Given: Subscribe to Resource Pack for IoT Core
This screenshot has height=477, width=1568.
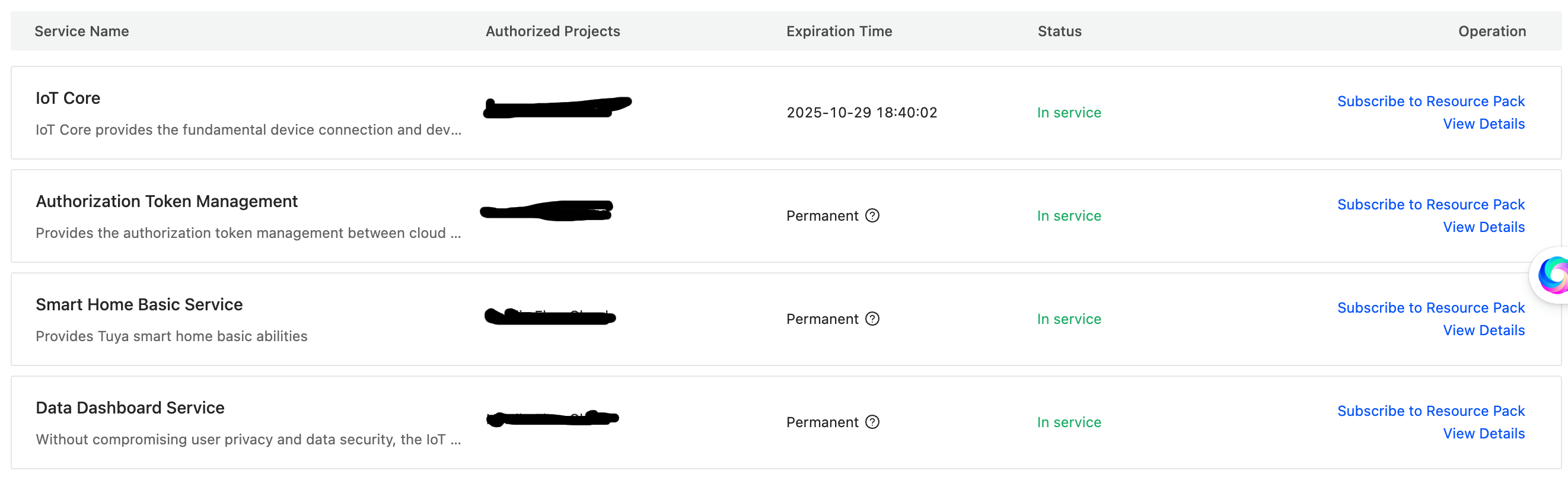Looking at the screenshot, I should click(1430, 101).
